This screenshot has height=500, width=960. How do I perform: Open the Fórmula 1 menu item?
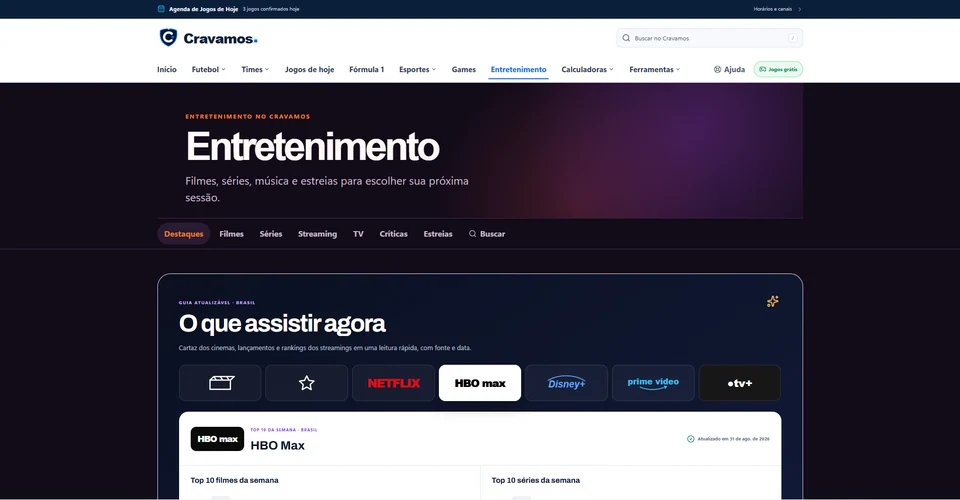coord(367,69)
